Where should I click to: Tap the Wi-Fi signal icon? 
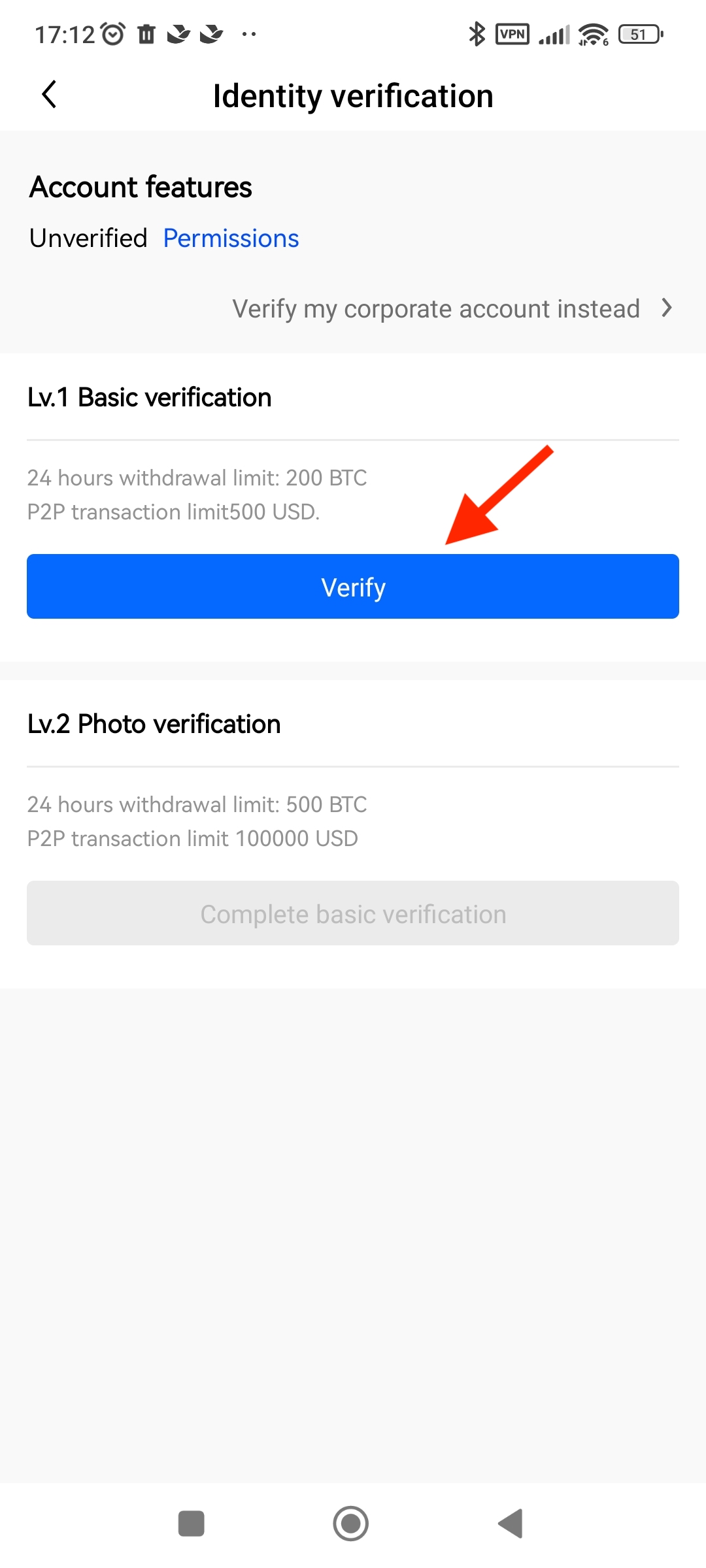tap(594, 34)
